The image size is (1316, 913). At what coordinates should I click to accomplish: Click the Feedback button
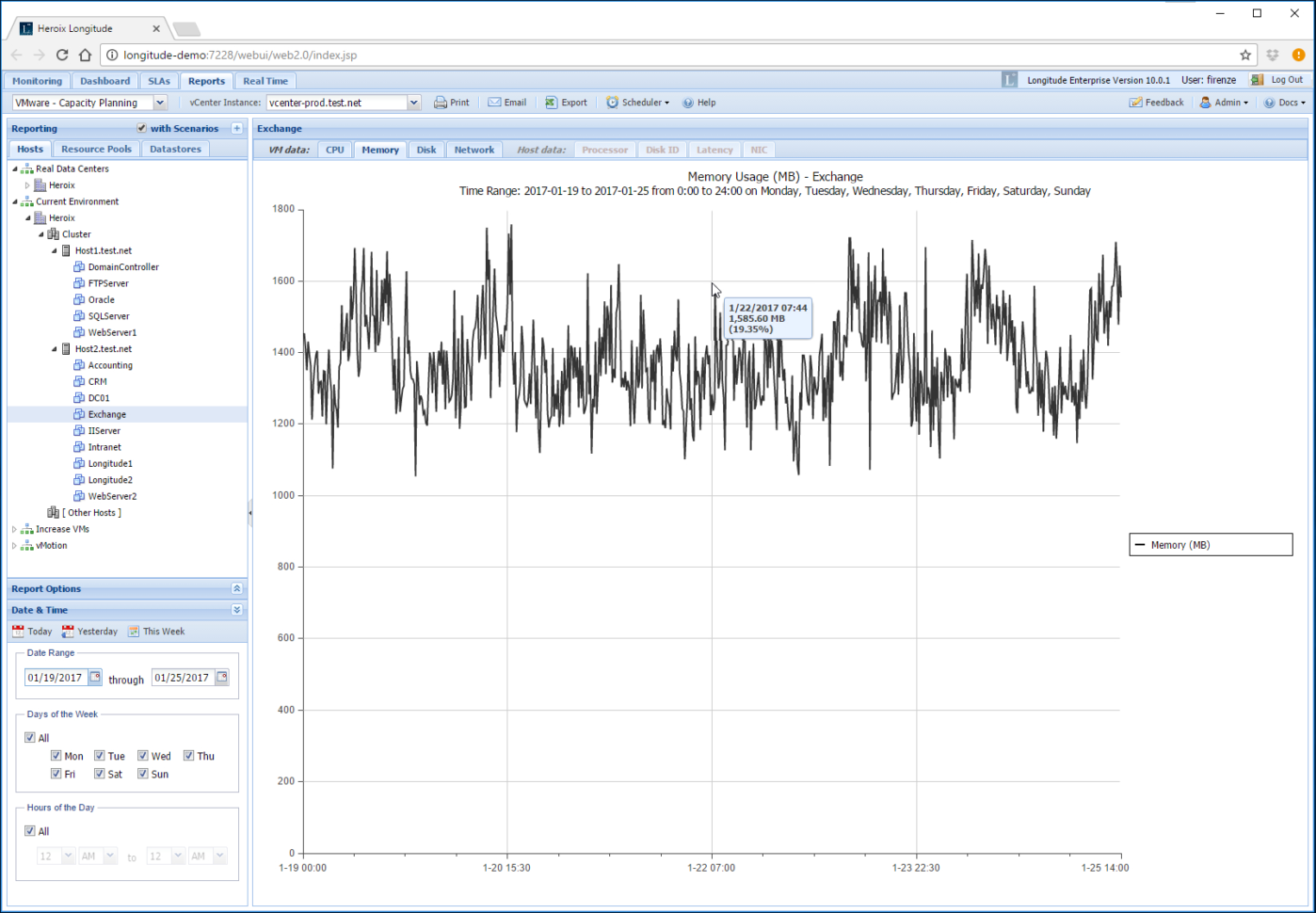(x=1156, y=102)
